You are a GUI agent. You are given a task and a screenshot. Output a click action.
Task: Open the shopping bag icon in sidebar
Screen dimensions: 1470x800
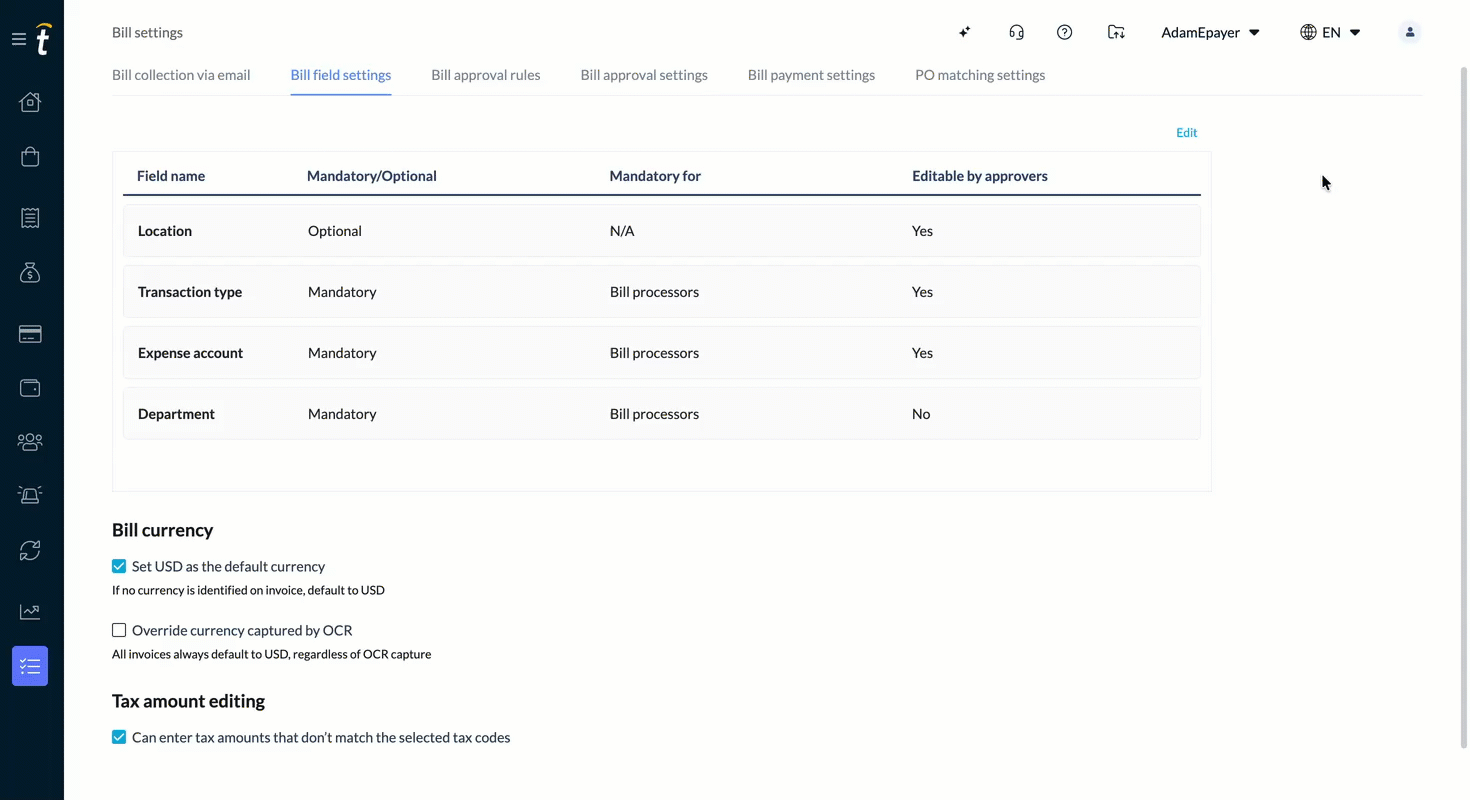[30, 156]
